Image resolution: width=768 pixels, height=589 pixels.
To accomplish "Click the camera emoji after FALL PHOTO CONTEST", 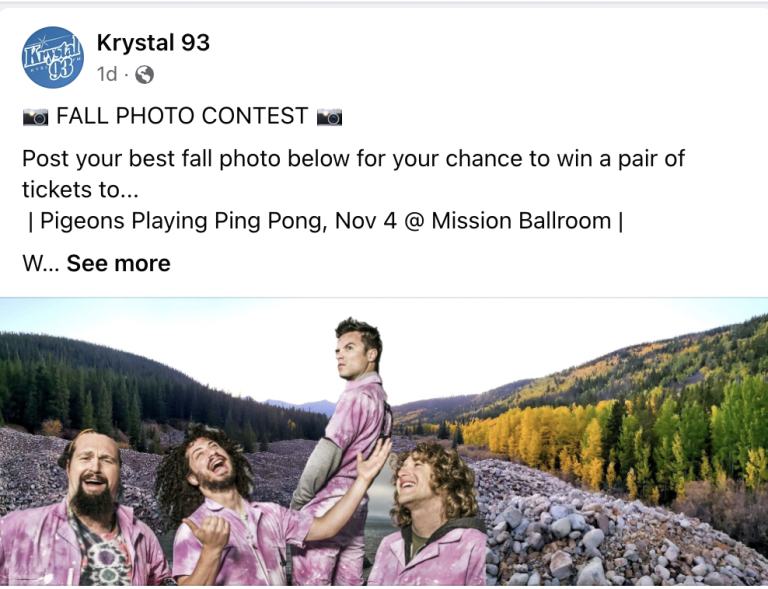I will pos(329,117).
